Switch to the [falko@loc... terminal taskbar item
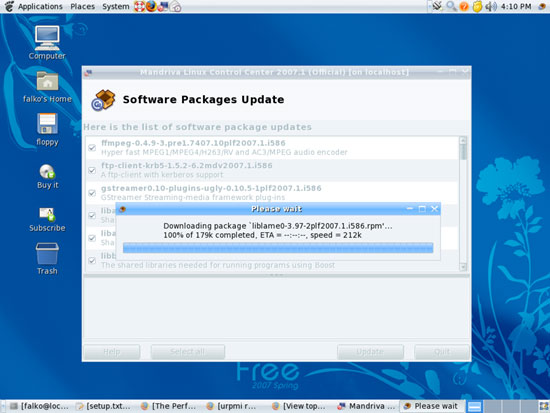This screenshot has width=550, height=413. (x=39, y=406)
